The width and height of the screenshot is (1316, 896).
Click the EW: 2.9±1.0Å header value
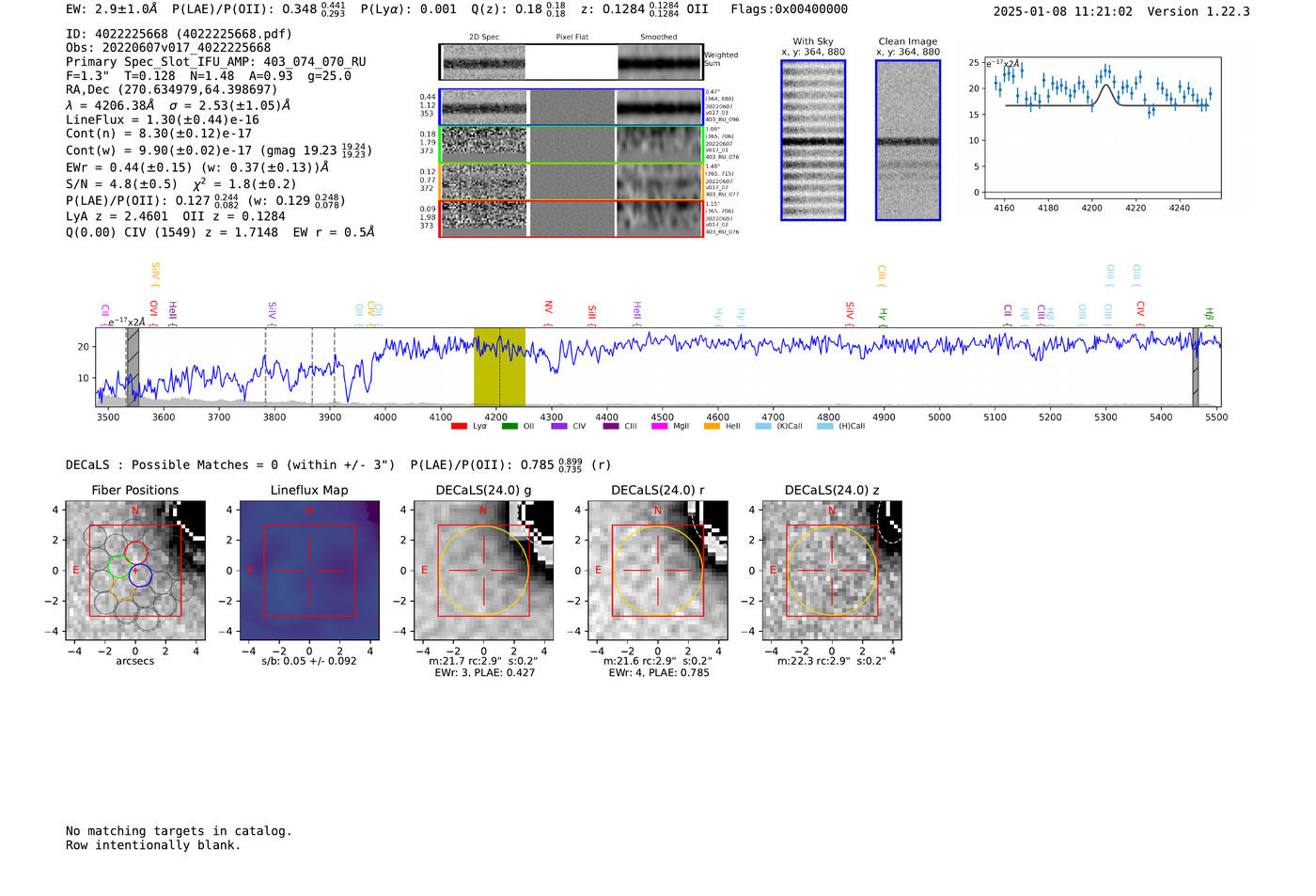tap(112, 9)
